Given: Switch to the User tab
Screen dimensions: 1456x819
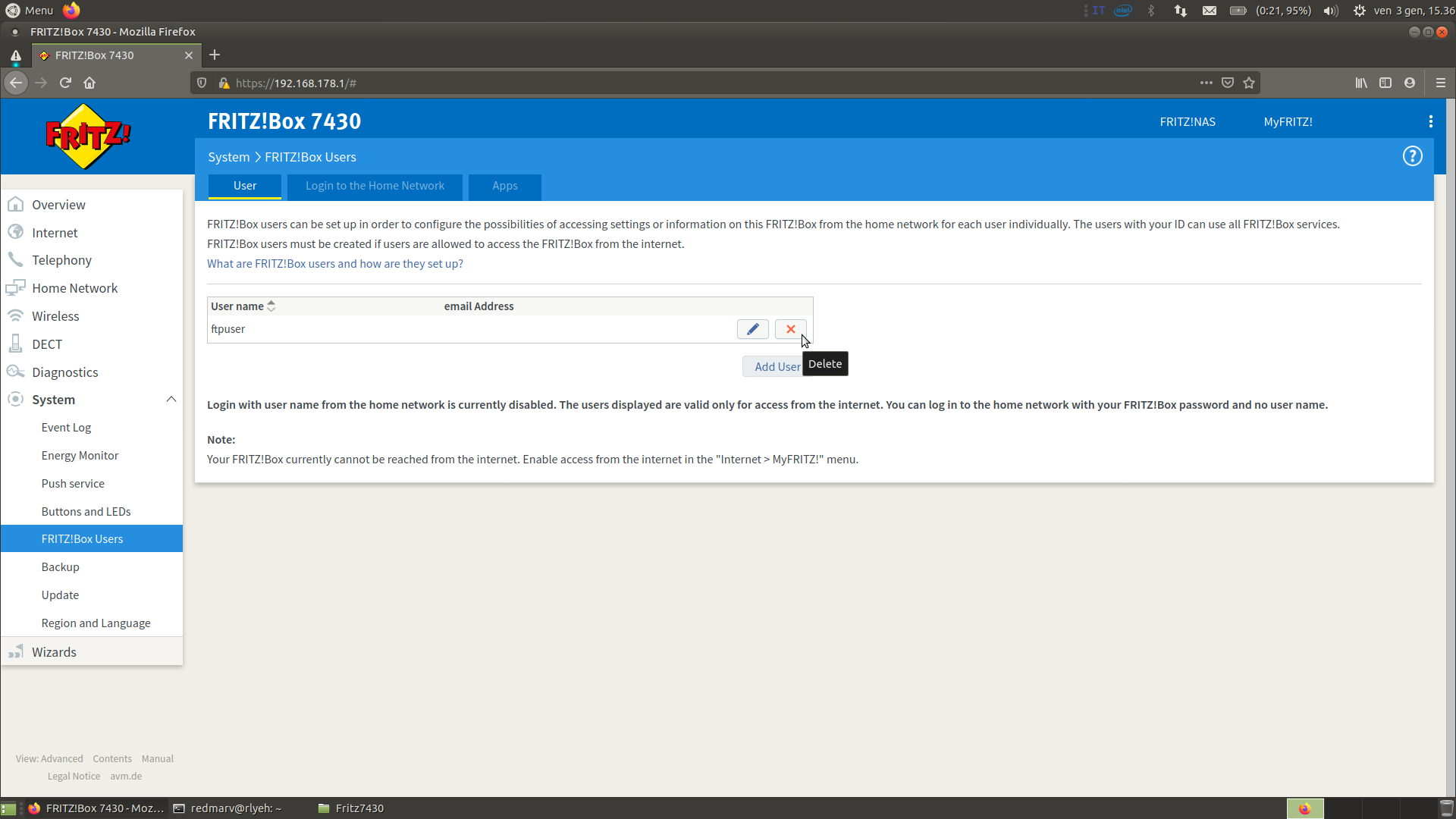Looking at the screenshot, I should click(245, 187).
